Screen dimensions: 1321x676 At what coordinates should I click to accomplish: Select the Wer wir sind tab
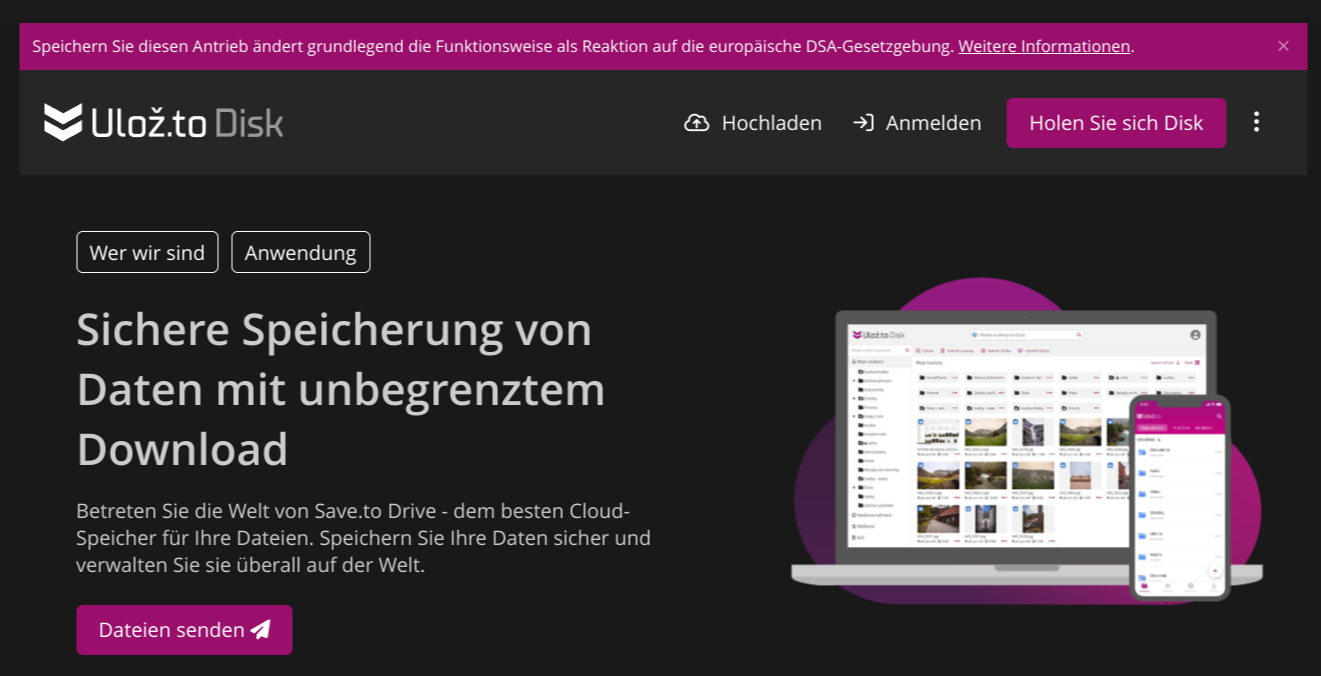pyautogui.click(x=147, y=252)
